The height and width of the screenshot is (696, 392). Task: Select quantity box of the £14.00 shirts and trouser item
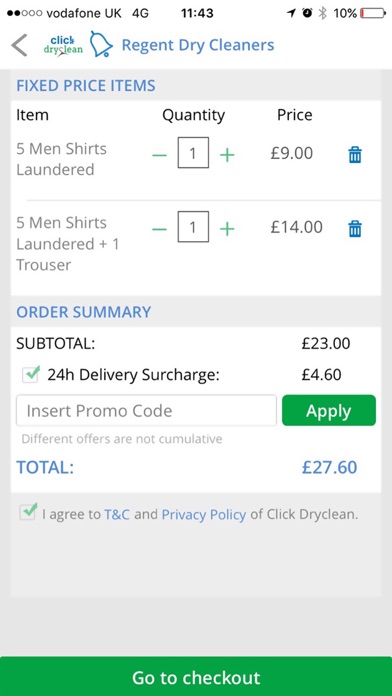pos(193,227)
